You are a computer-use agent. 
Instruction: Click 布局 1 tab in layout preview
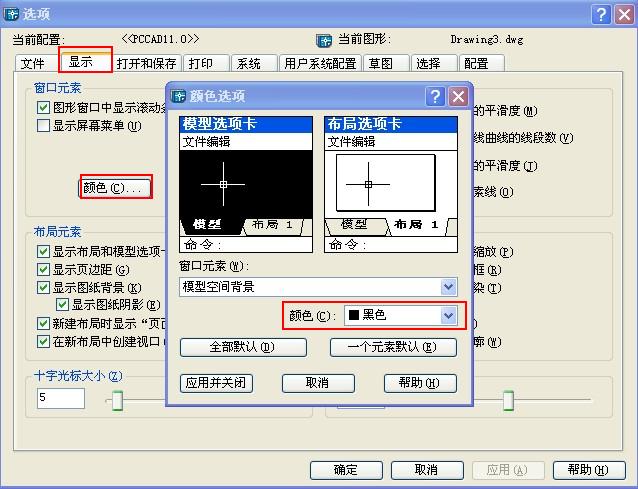click(416, 225)
